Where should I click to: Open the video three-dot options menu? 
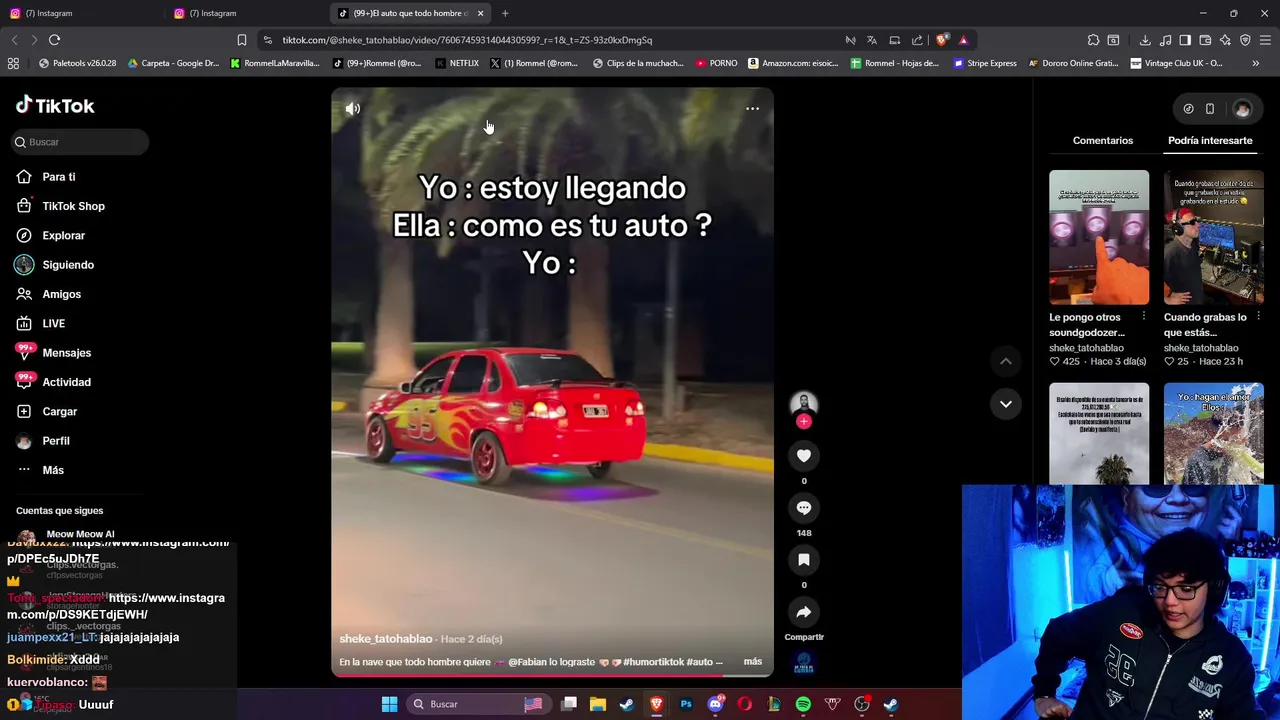pyautogui.click(x=752, y=109)
